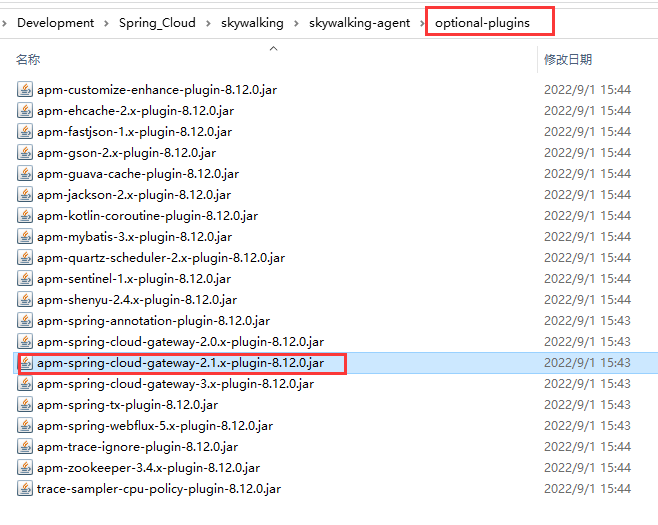Select file name apm-shenyu-2.4.x-plugin-8.12.0.jar
Viewport: 658px width, 525px height.
point(137,300)
